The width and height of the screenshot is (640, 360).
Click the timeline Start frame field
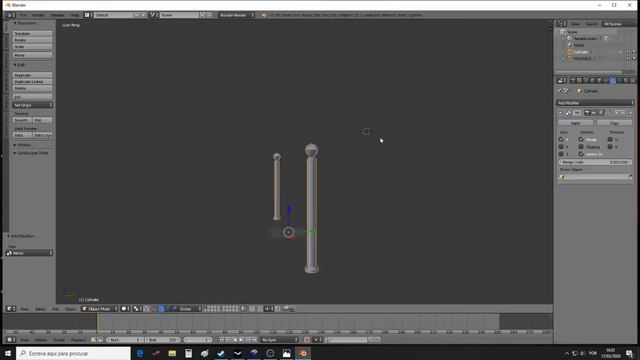(x=125, y=340)
